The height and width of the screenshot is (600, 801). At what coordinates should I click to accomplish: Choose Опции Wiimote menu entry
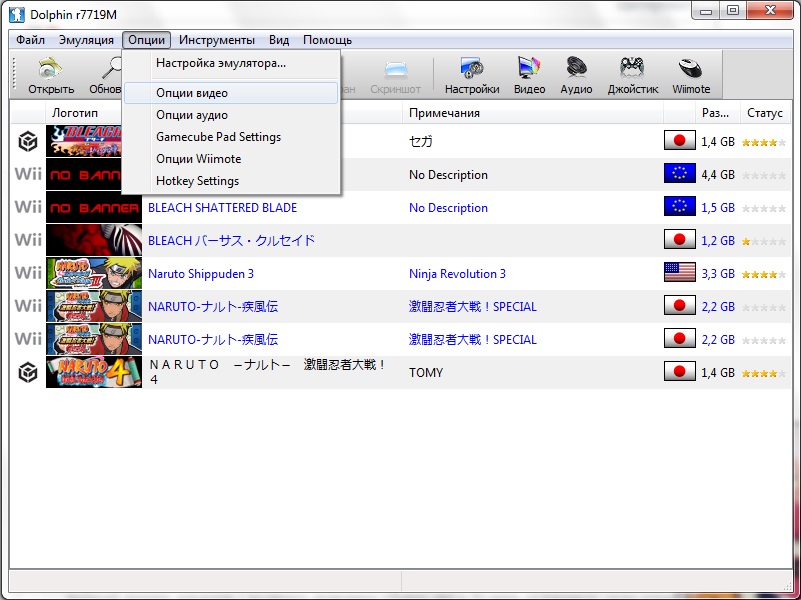[231, 159]
